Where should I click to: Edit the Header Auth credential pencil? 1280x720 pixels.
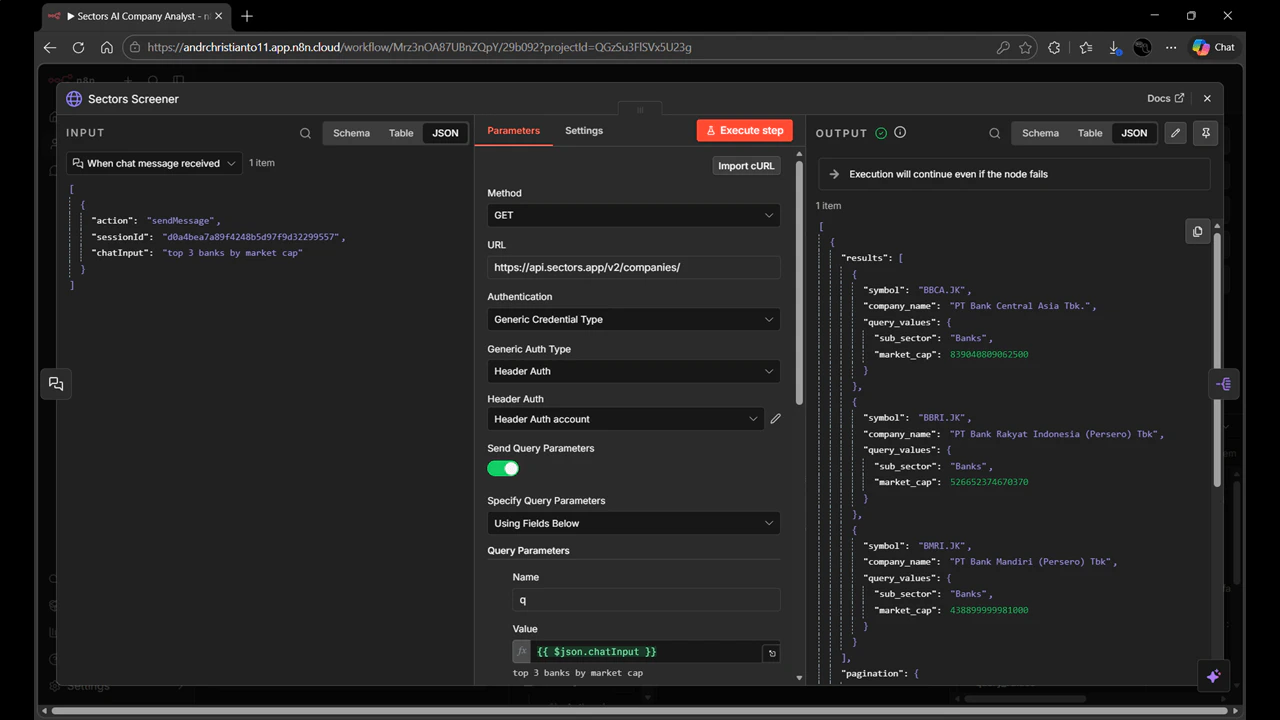775,419
